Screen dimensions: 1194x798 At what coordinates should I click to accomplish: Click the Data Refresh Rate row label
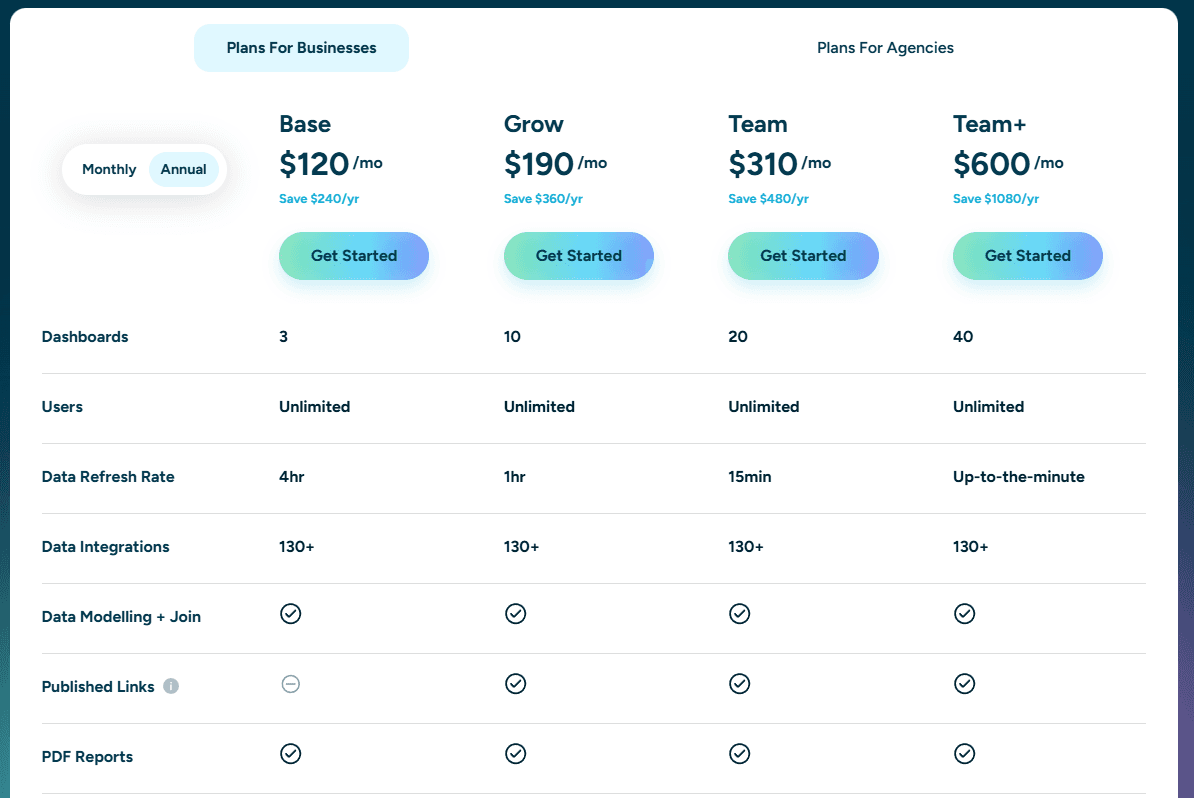point(108,477)
